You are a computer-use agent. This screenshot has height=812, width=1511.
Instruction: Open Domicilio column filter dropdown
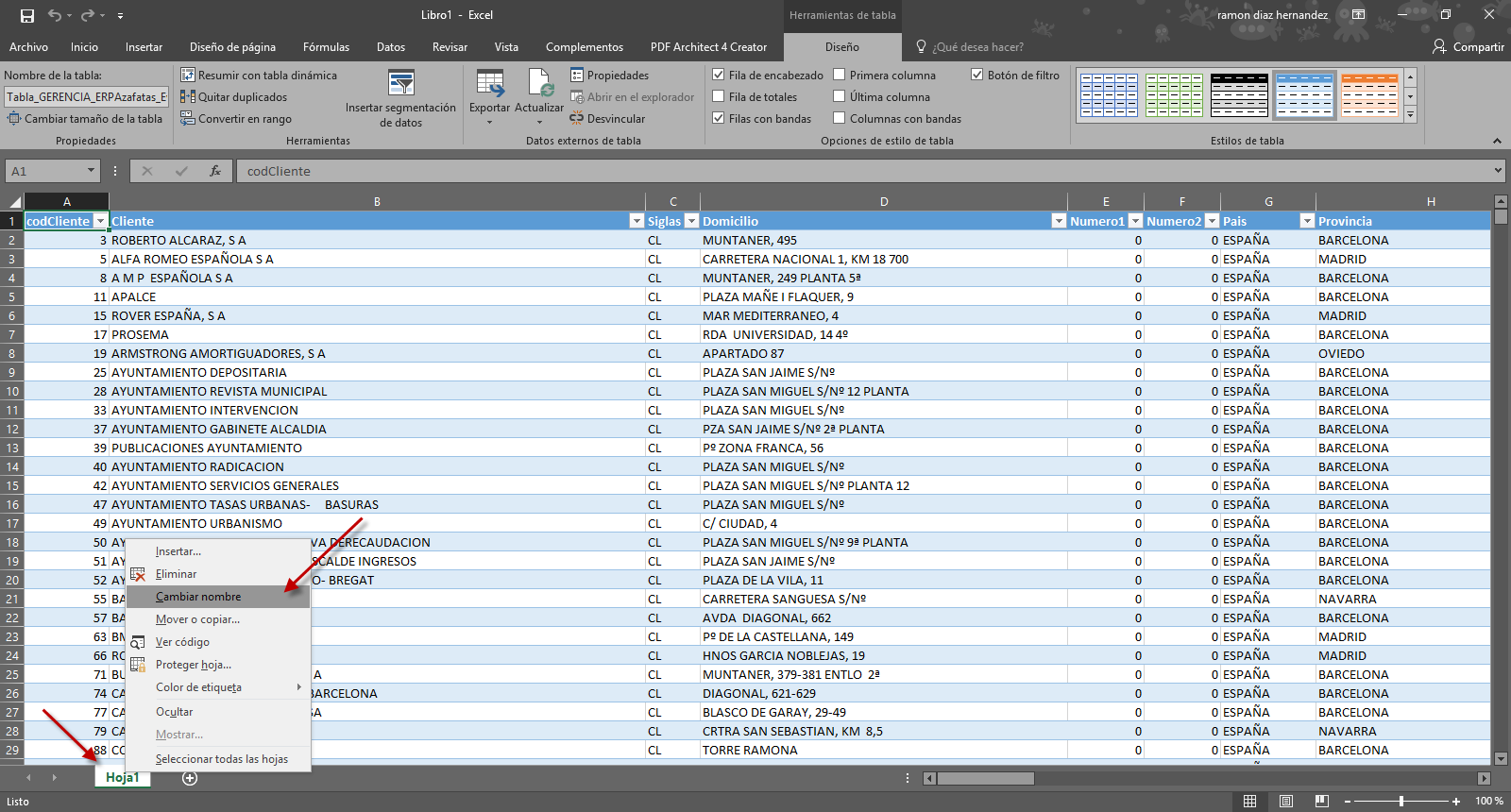point(1059,221)
